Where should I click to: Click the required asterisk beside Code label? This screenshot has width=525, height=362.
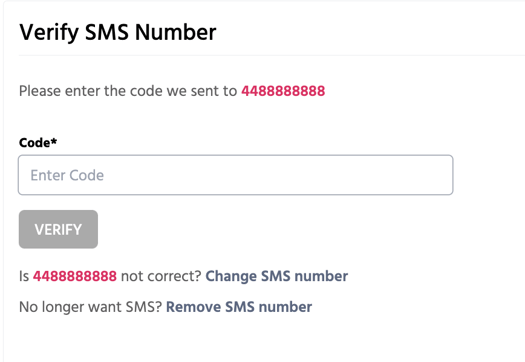coord(54,140)
